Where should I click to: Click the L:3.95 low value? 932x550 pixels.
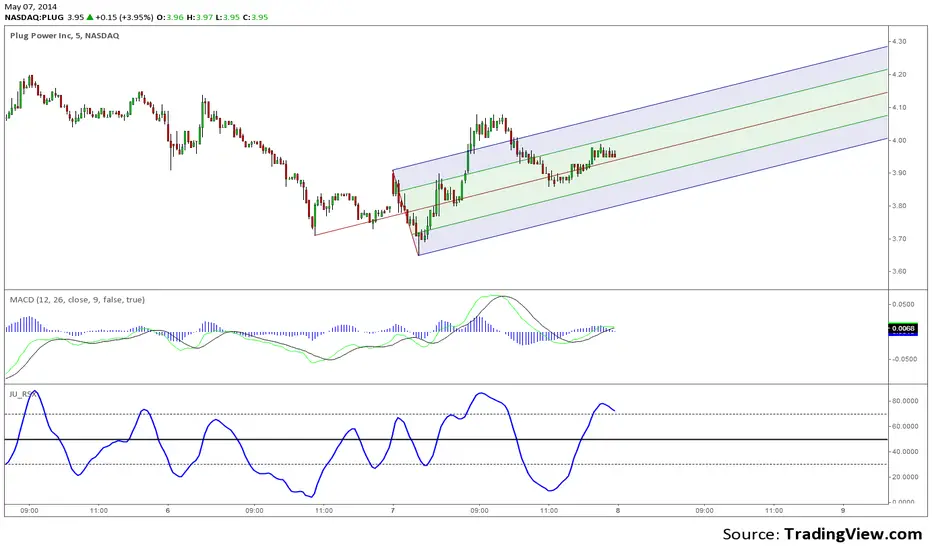click(228, 17)
